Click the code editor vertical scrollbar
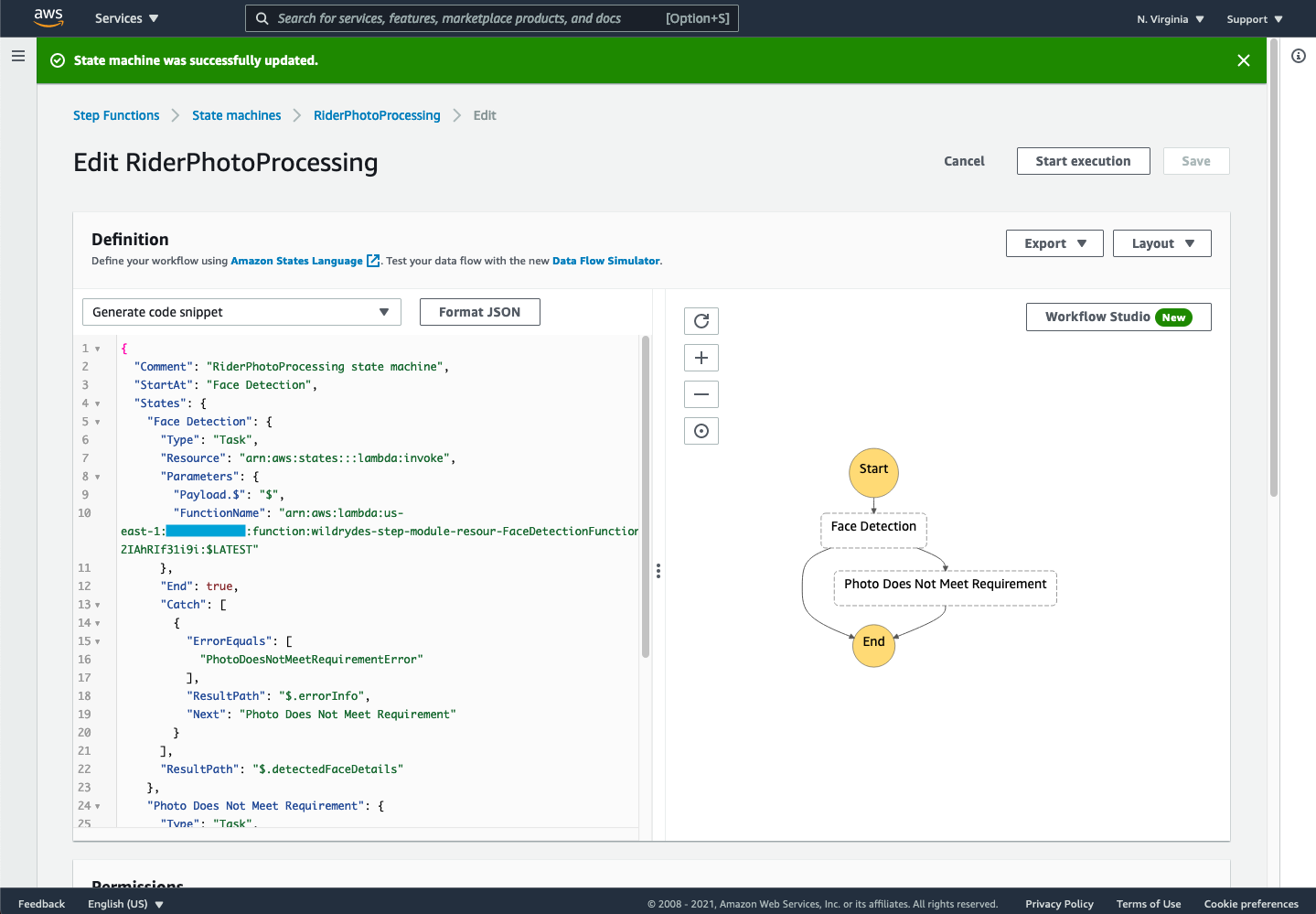The width and height of the screenshot is (1316, 914). tap(646, 497)
